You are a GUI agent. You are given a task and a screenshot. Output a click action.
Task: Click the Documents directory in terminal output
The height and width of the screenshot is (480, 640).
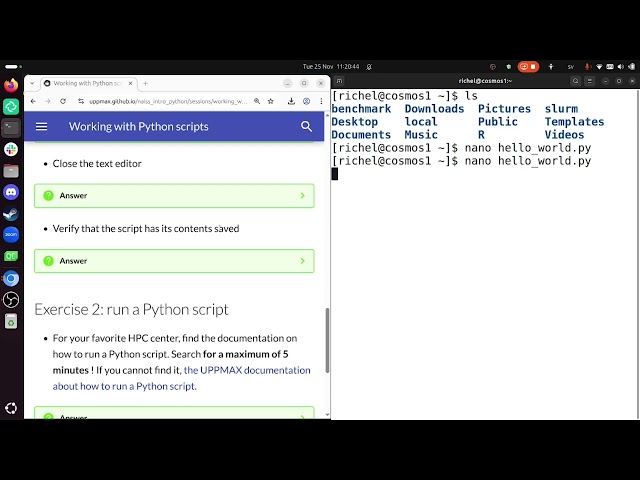click(361, 135)
